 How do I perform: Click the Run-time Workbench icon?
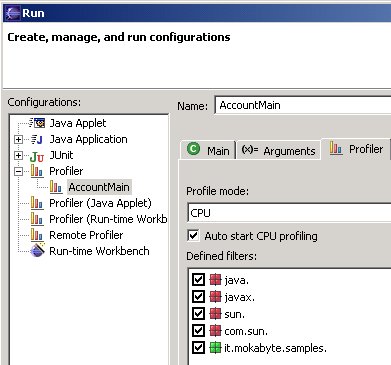[x=37, y=250]
